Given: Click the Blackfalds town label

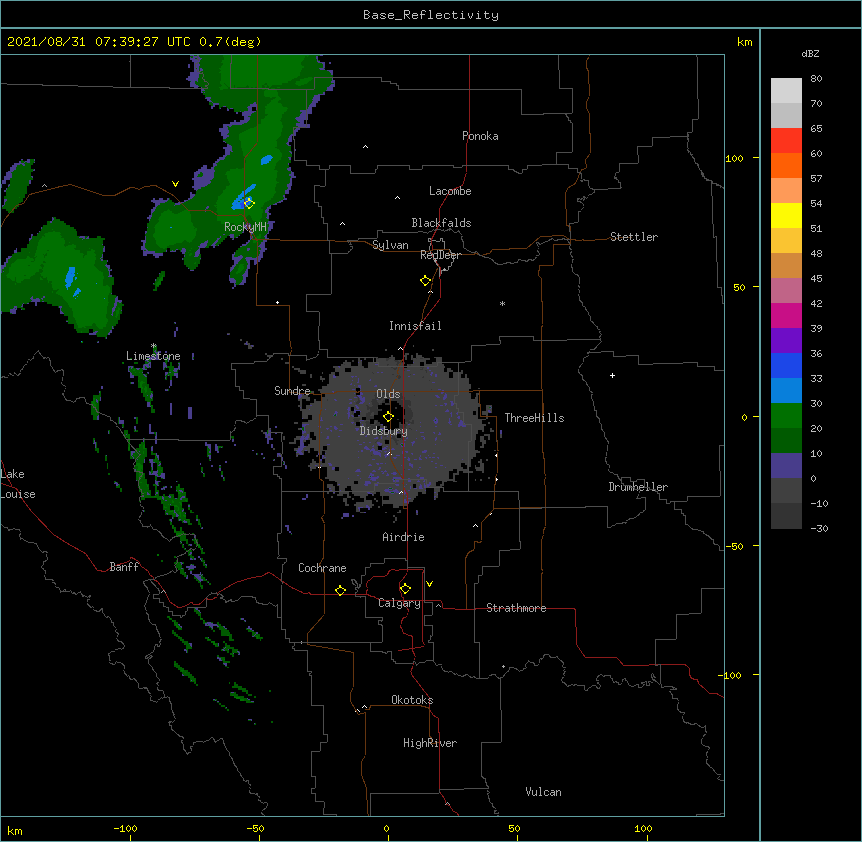Looking at the screenshot, I should click(441, 223).
